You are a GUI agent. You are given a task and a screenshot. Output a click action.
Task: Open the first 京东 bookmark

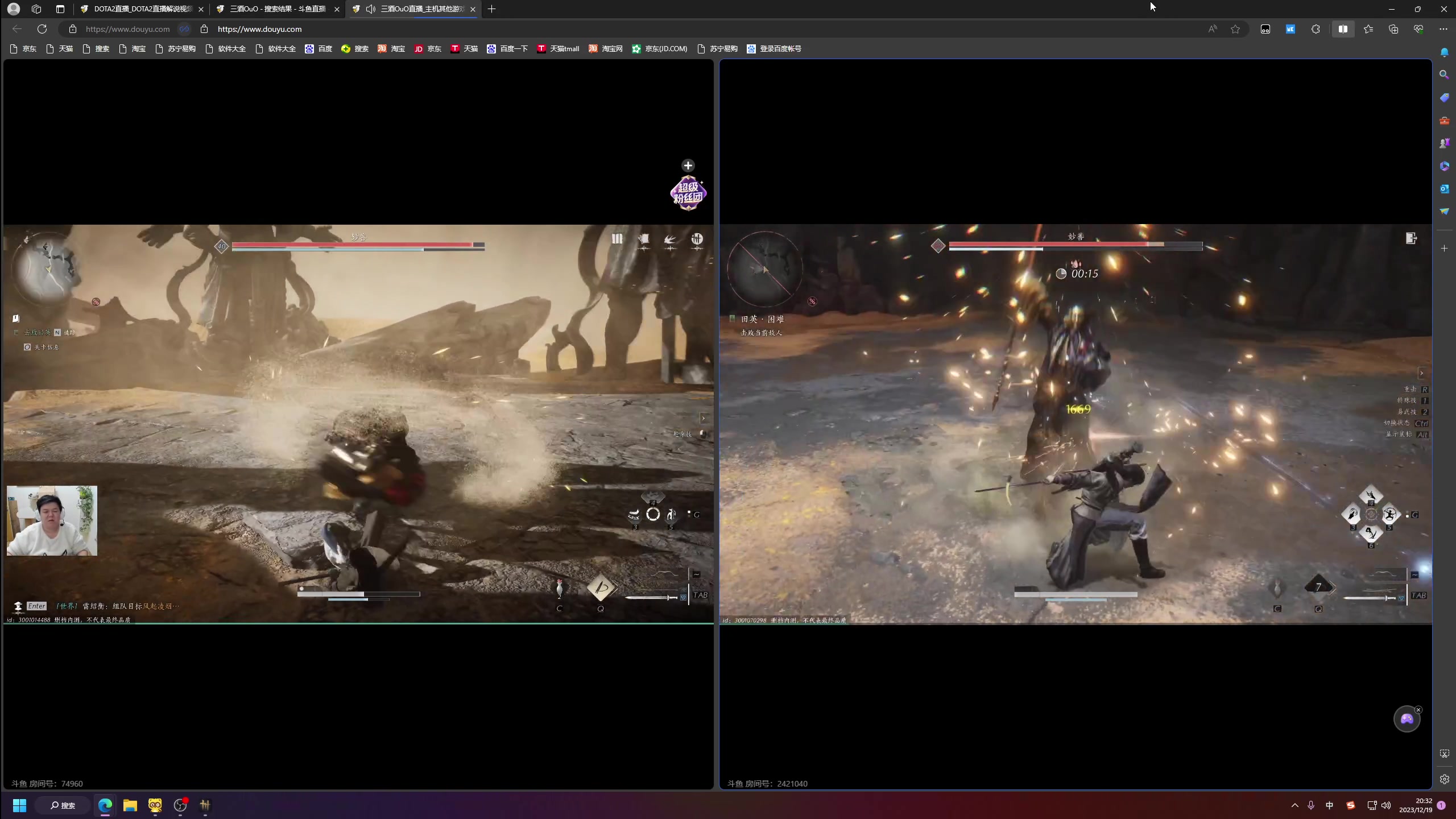click(x=23, y=49)
